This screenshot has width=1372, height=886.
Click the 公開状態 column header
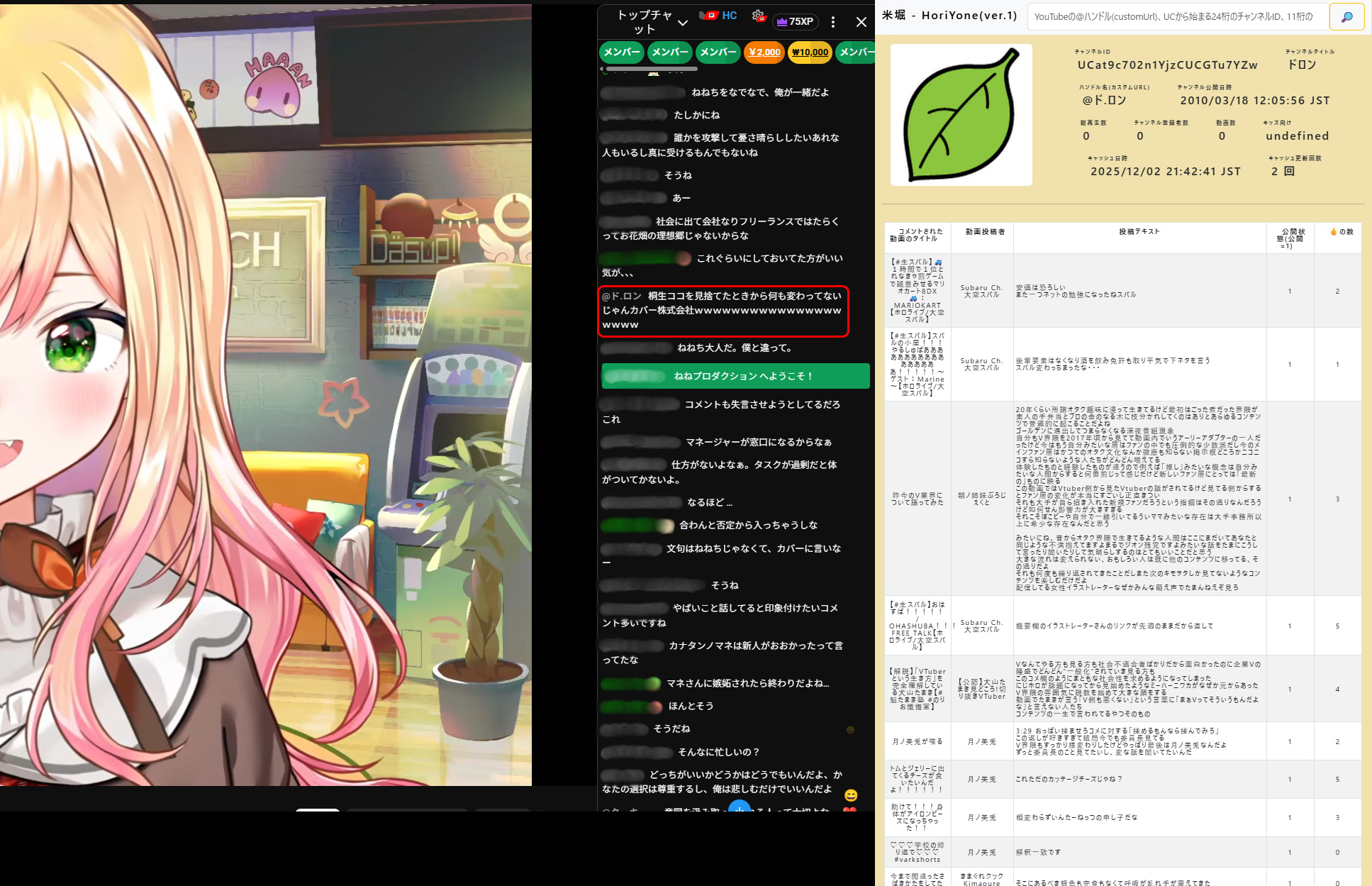1290,238
